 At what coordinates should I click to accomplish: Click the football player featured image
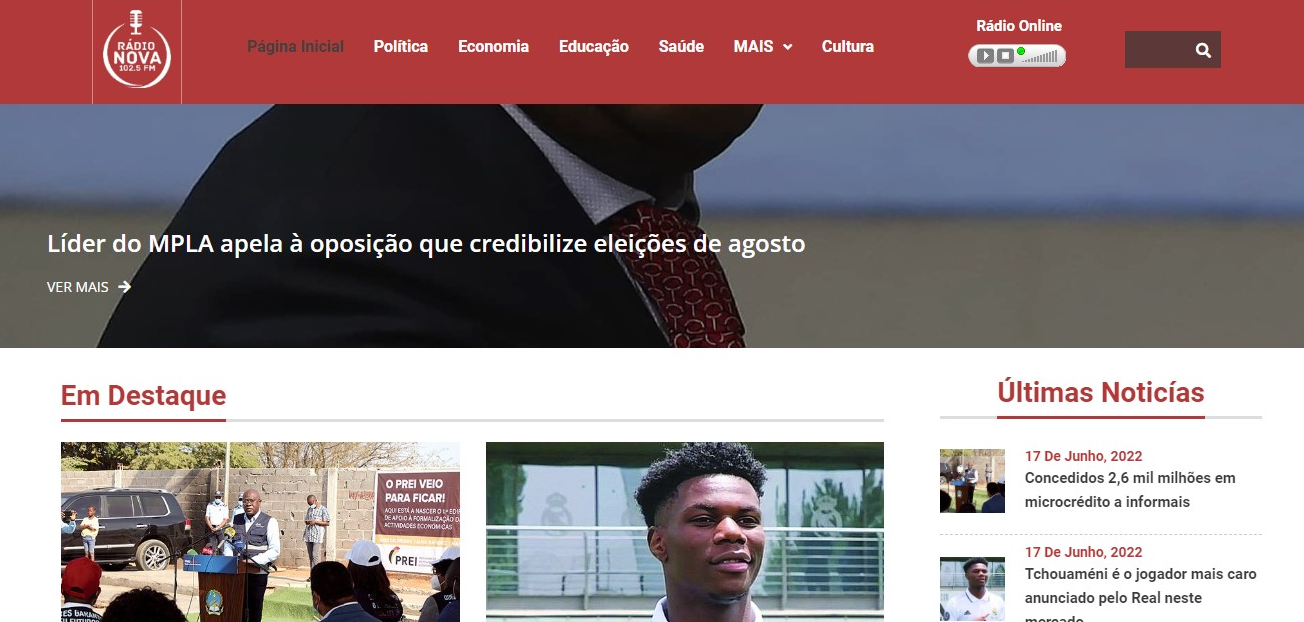pos(685,532)
